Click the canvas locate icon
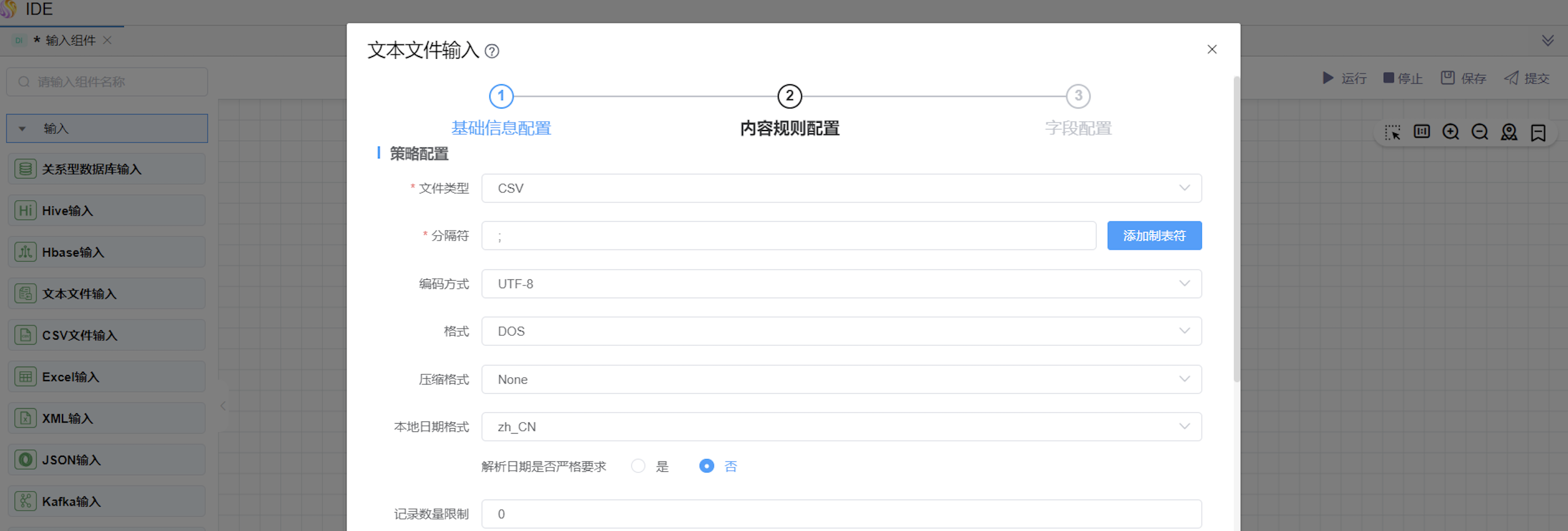Image resolution: width=1568 pixels, height=531 pixels. tap(1509, 132)
